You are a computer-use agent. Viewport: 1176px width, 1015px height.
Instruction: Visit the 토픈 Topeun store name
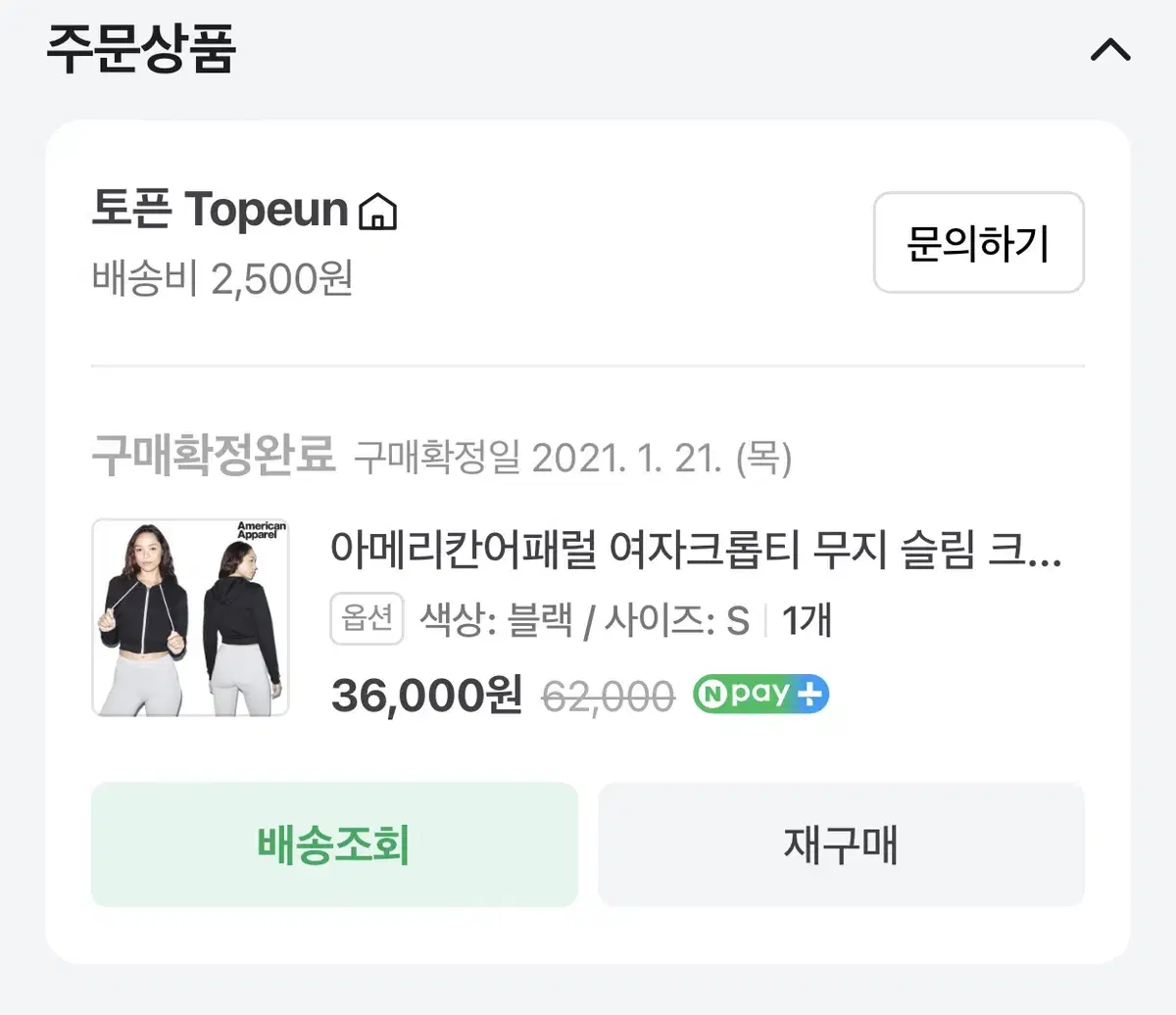[x=220, y=210]
